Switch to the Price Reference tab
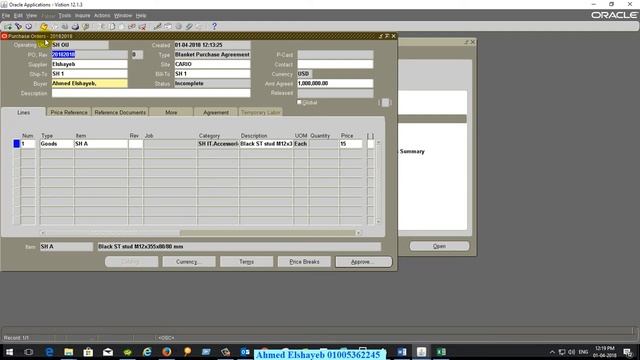 [69, 112]
